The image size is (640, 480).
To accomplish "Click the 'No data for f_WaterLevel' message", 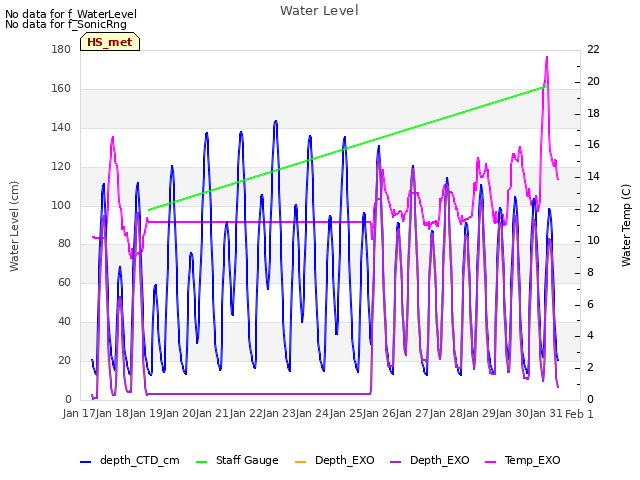I will [71, 14].
